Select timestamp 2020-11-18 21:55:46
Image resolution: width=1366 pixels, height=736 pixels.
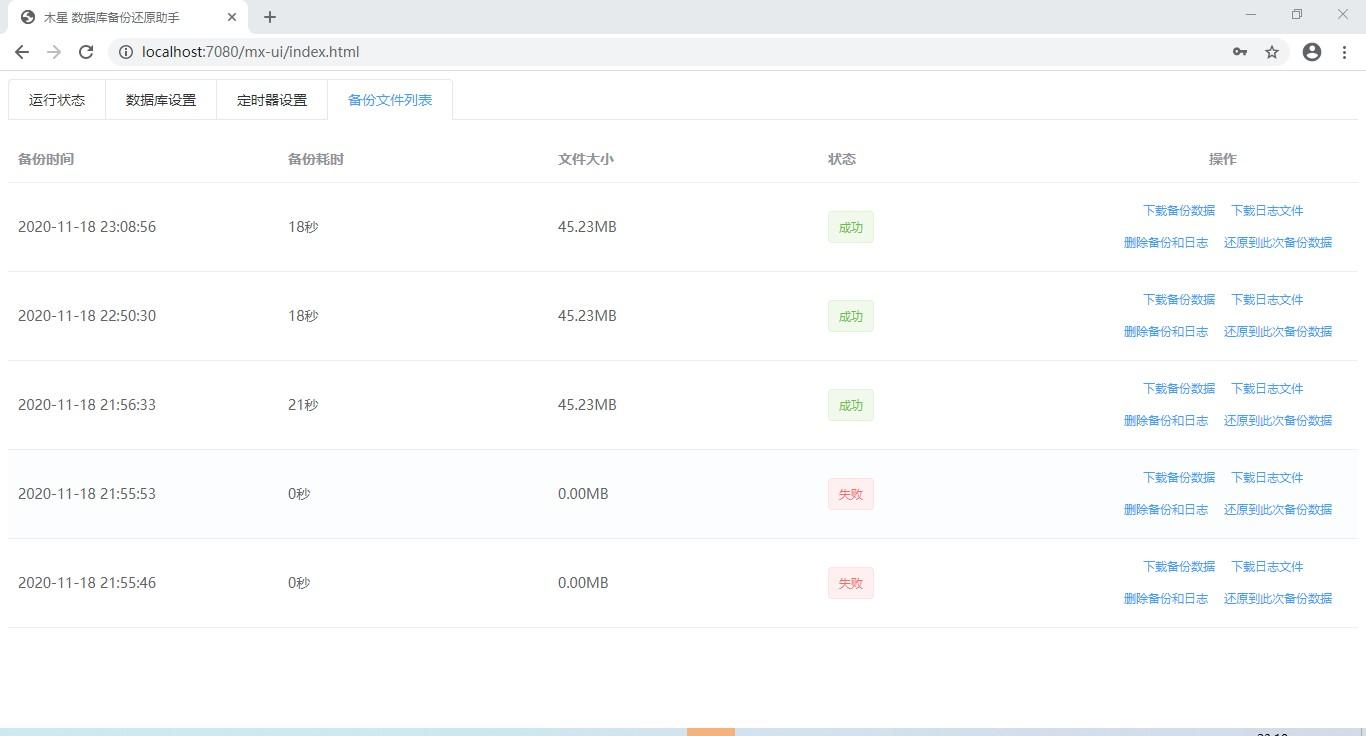[x=87, y=583]
